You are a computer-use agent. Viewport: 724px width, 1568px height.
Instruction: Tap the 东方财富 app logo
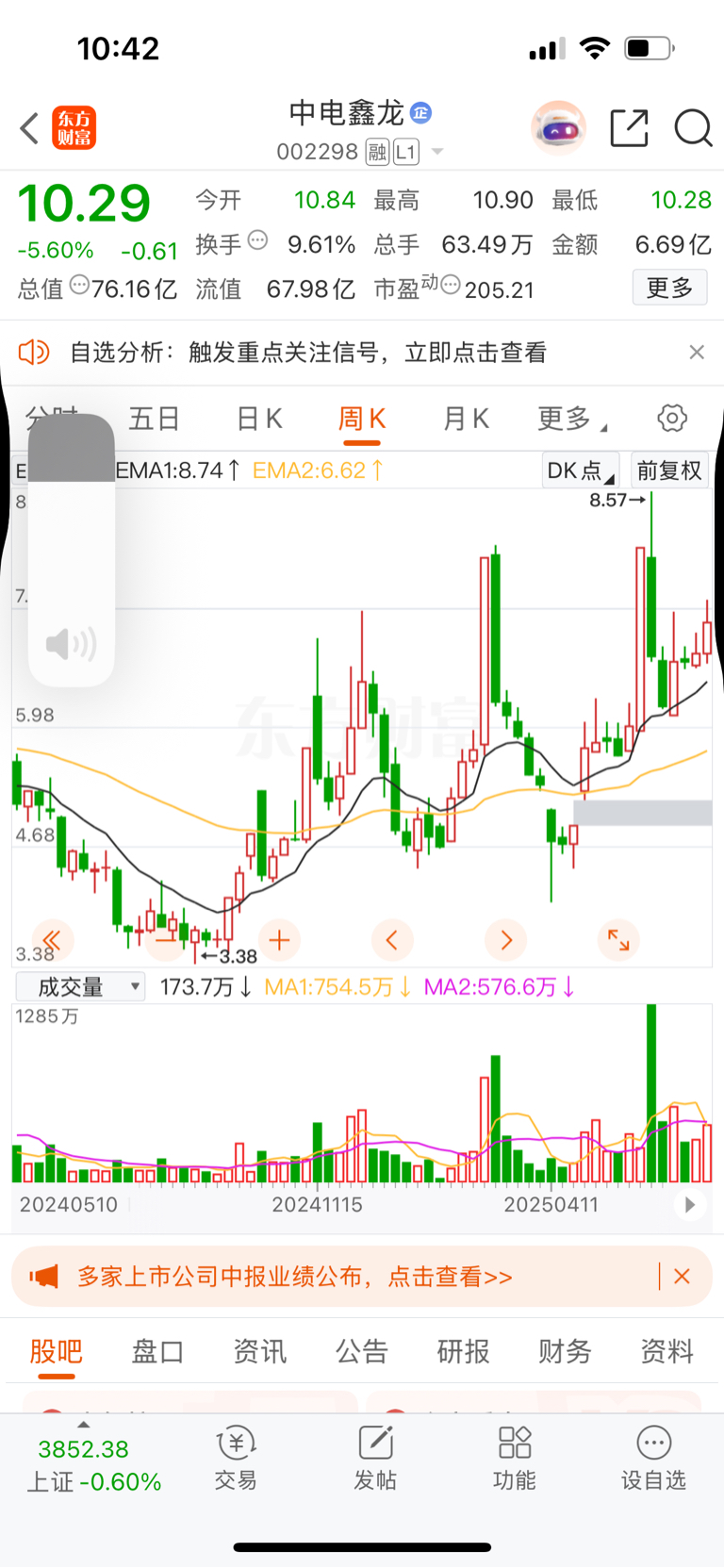[x=74, y=128]
